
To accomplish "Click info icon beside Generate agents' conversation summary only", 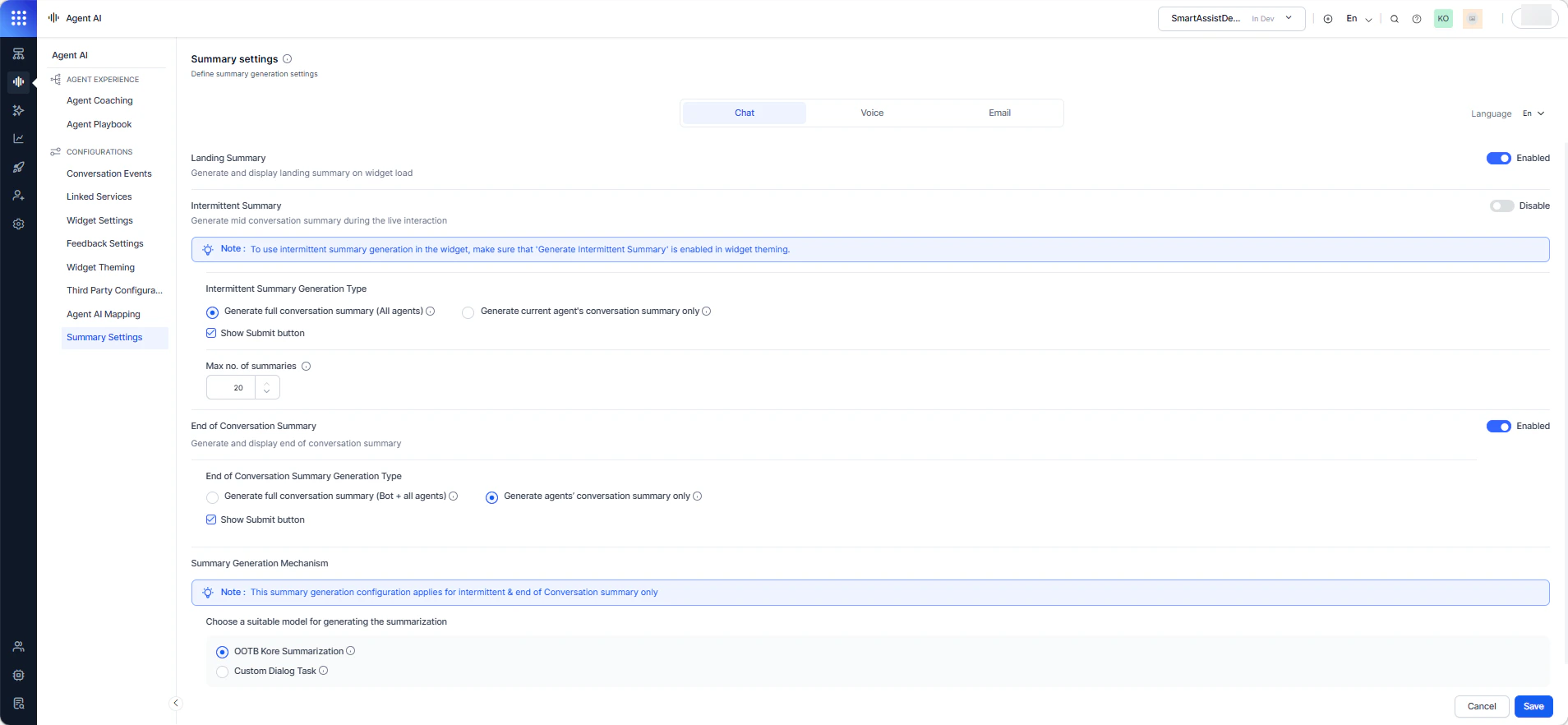I will click(698, 496).
